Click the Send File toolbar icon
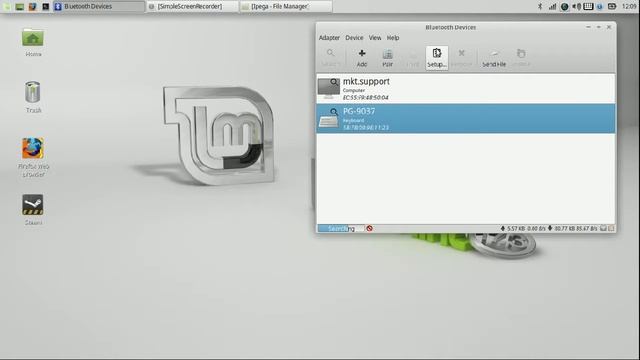The height and width of the screenshot is (360, 640). 494,53
